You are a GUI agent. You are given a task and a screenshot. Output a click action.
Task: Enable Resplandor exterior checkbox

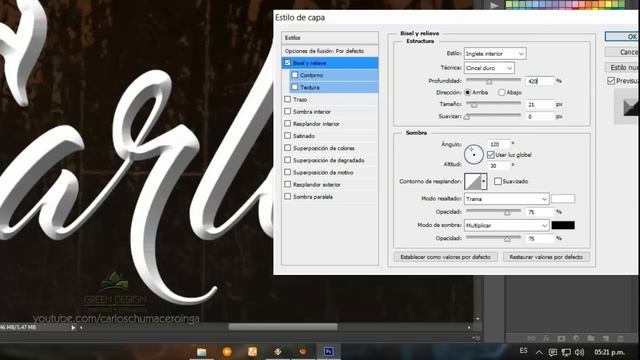pos(287,184)
